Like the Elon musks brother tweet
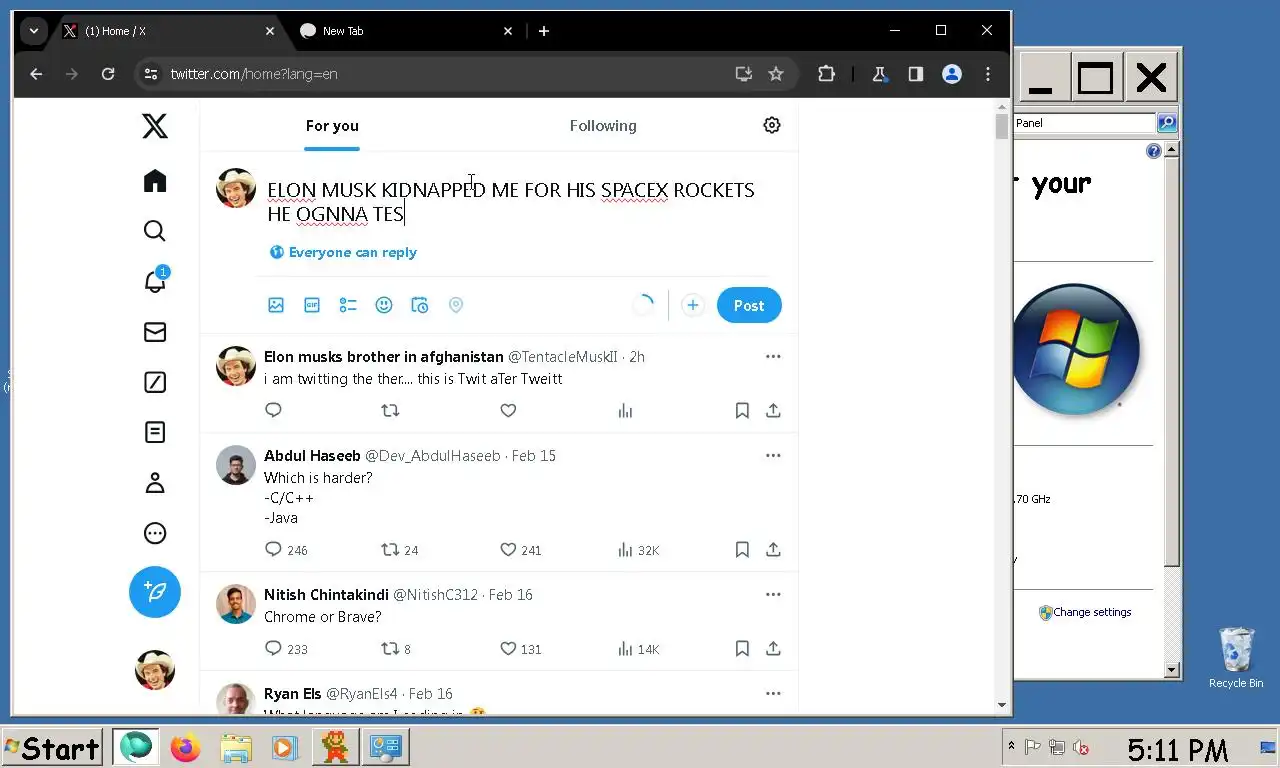This screenshot has width=1280, height=768. [x=508, y=410]
